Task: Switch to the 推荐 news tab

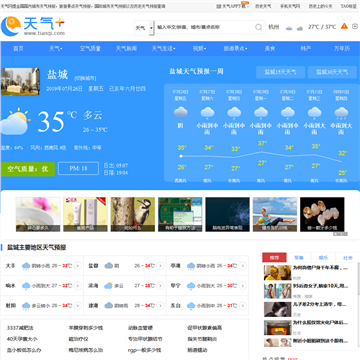Action: 274,258
